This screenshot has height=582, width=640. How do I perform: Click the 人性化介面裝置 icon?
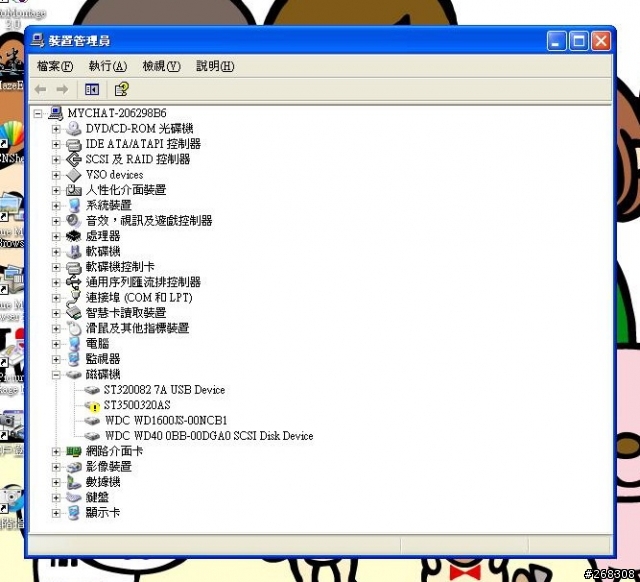coord(74,190)
